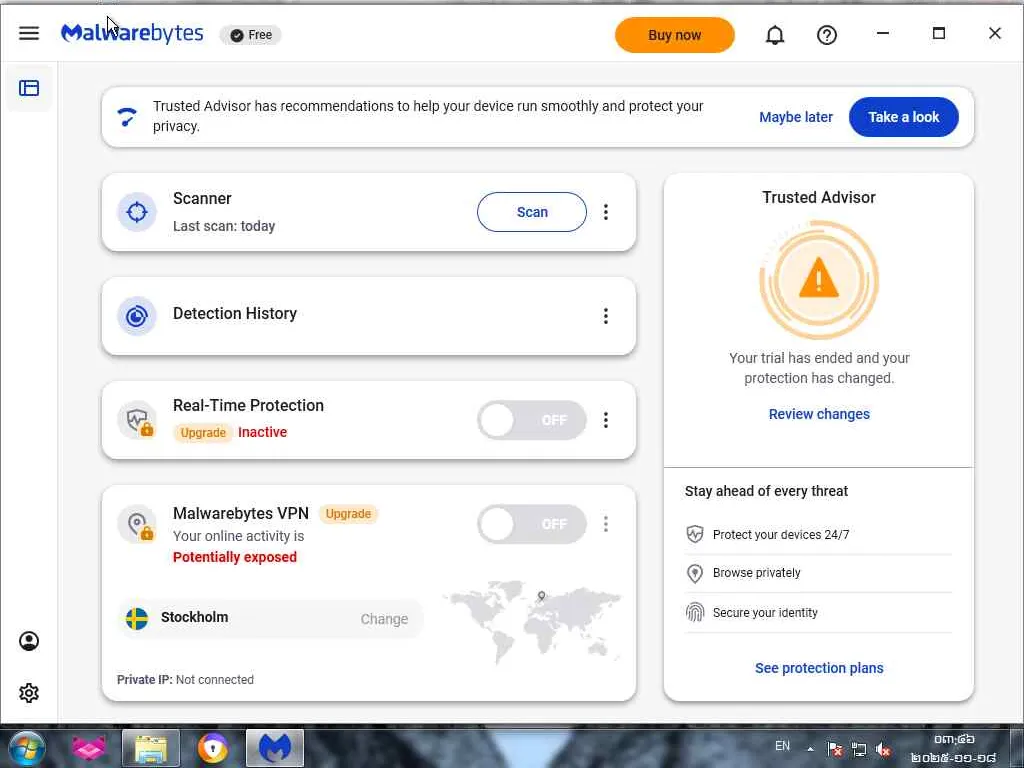The image size is (1024, 768).
Task: Click Secure your identity text
Action: (765, 613)
